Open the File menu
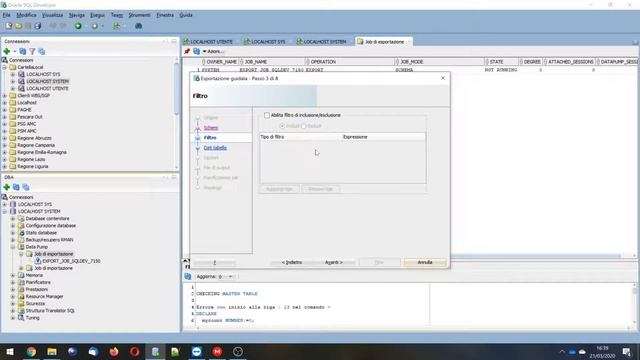640x360 pixels. tap(7, 15)
